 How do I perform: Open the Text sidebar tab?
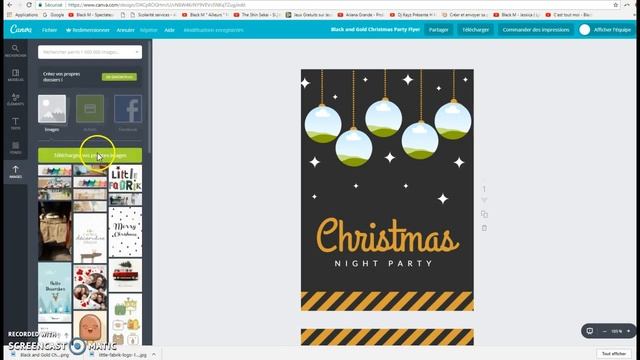click(16, 123)
